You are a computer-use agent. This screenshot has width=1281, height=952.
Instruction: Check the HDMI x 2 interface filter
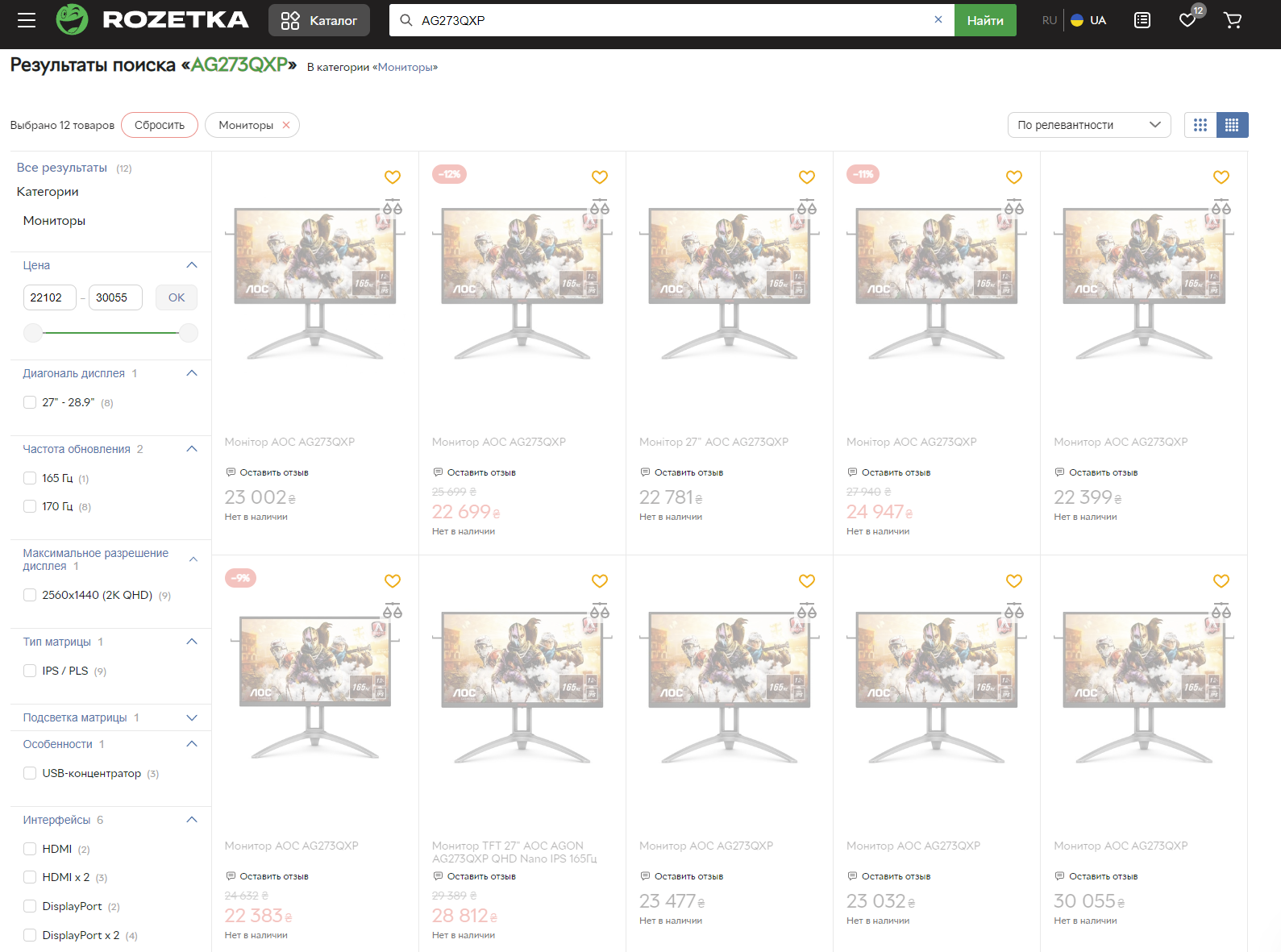point(30,877)
